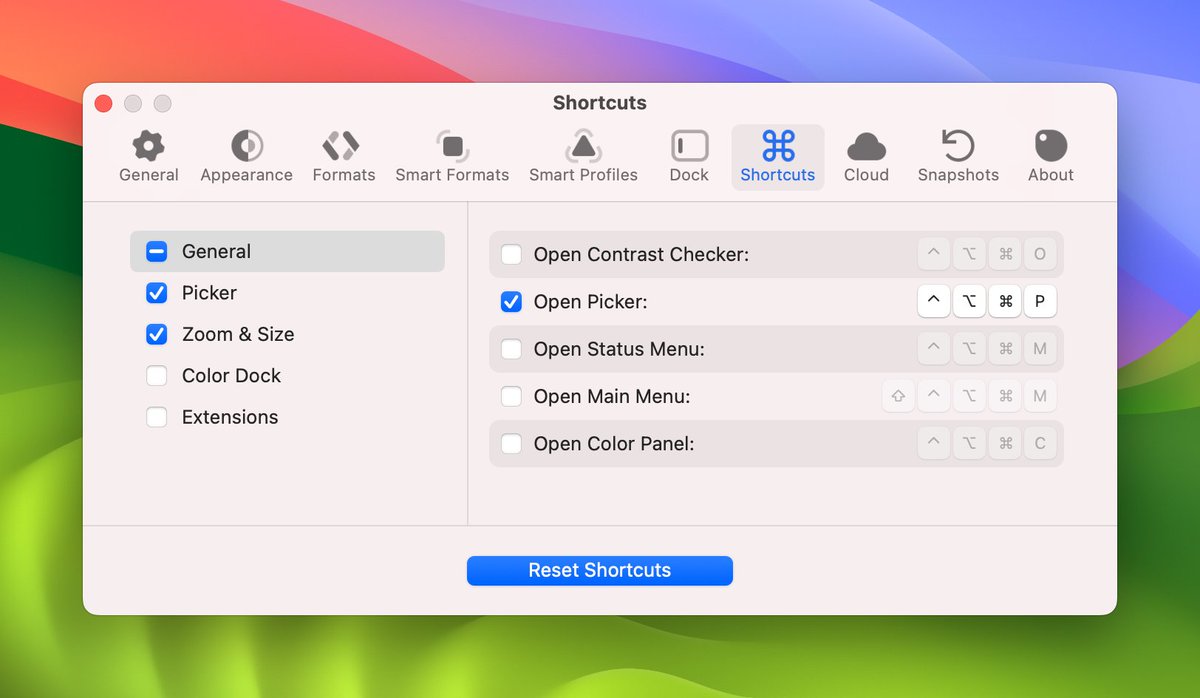Screen dimensions: 1200x698
Task: Select the Shortcuts toolbar icon
Action: pos(777,155)
